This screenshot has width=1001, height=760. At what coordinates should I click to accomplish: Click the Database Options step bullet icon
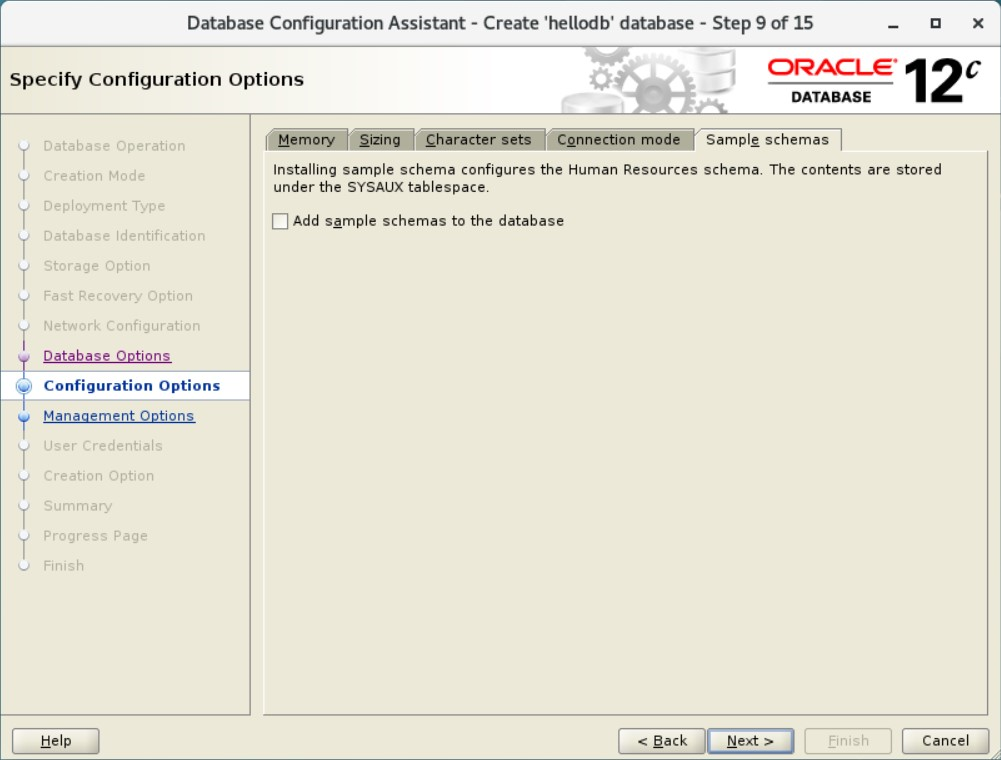tap(24, 356)
